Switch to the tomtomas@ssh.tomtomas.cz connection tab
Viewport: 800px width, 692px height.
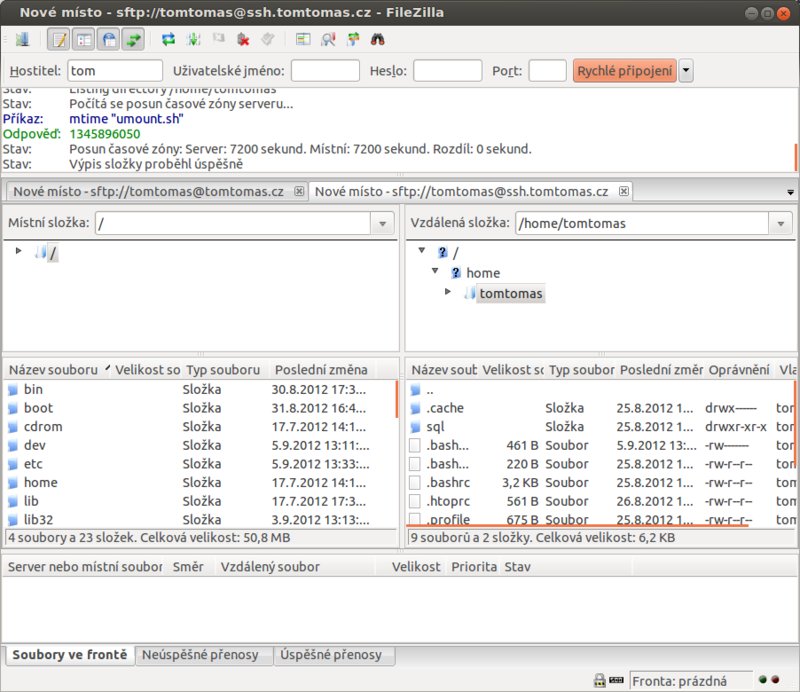pyautogui.click(x=461, y=191)
